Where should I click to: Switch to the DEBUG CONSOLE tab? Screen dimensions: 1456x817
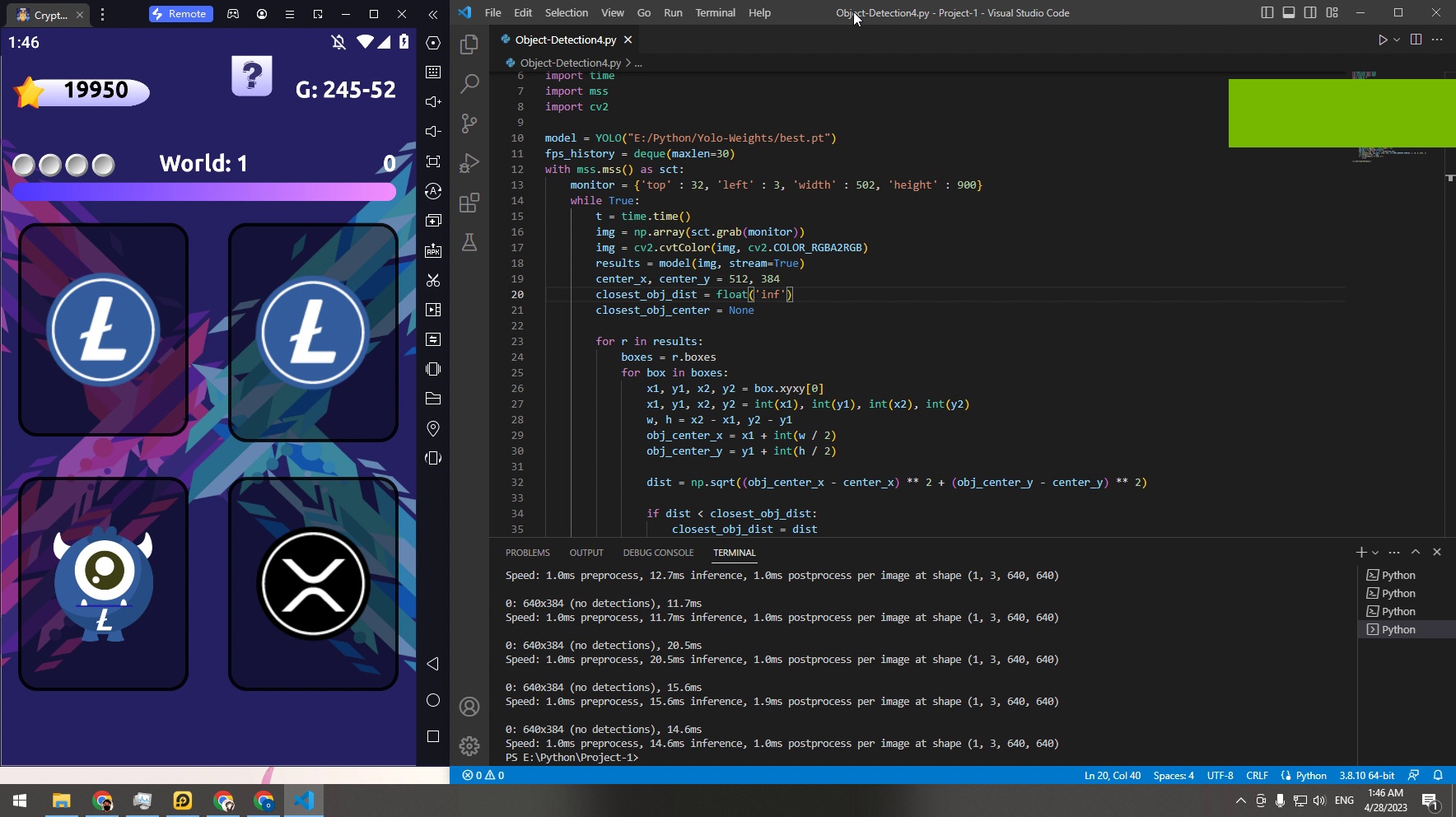pos(658,553)
